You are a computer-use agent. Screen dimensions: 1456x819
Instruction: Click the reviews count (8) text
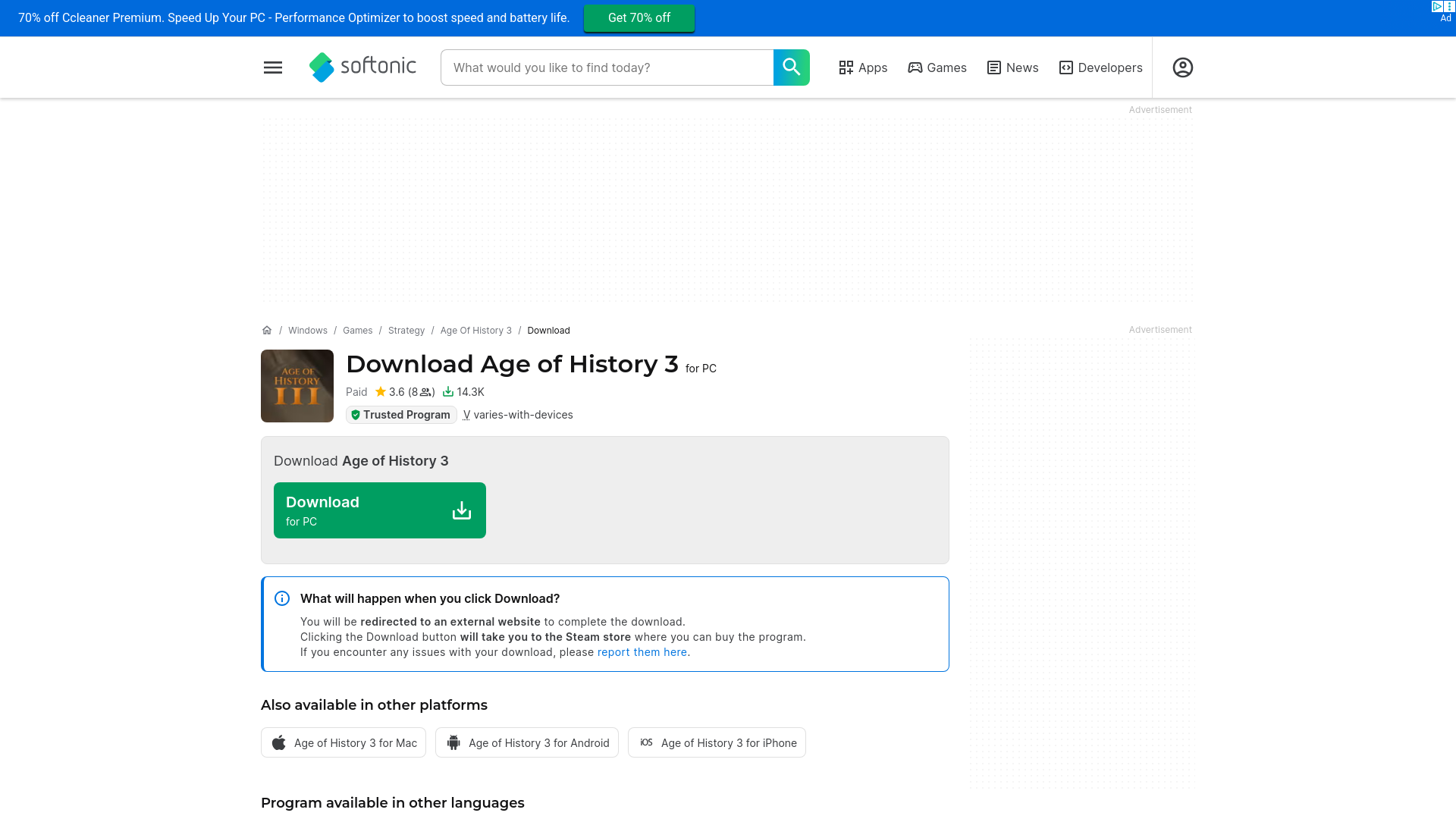pyautogui.click(x=422, y=392)
